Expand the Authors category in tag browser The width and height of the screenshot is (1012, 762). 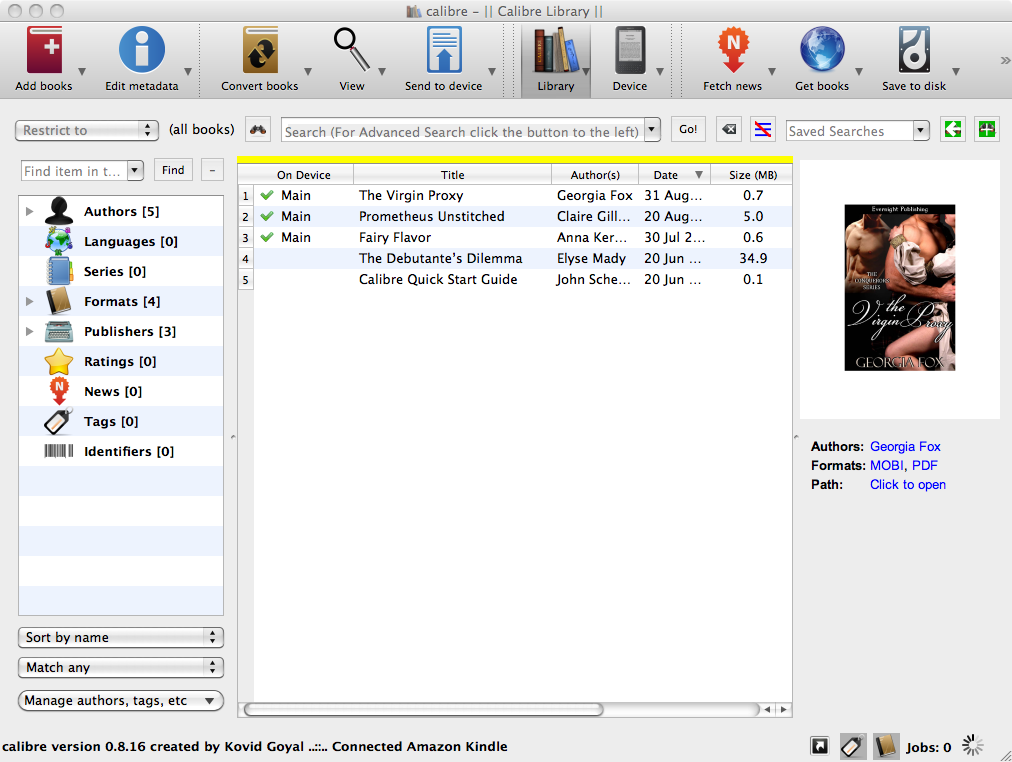(30, 212)
